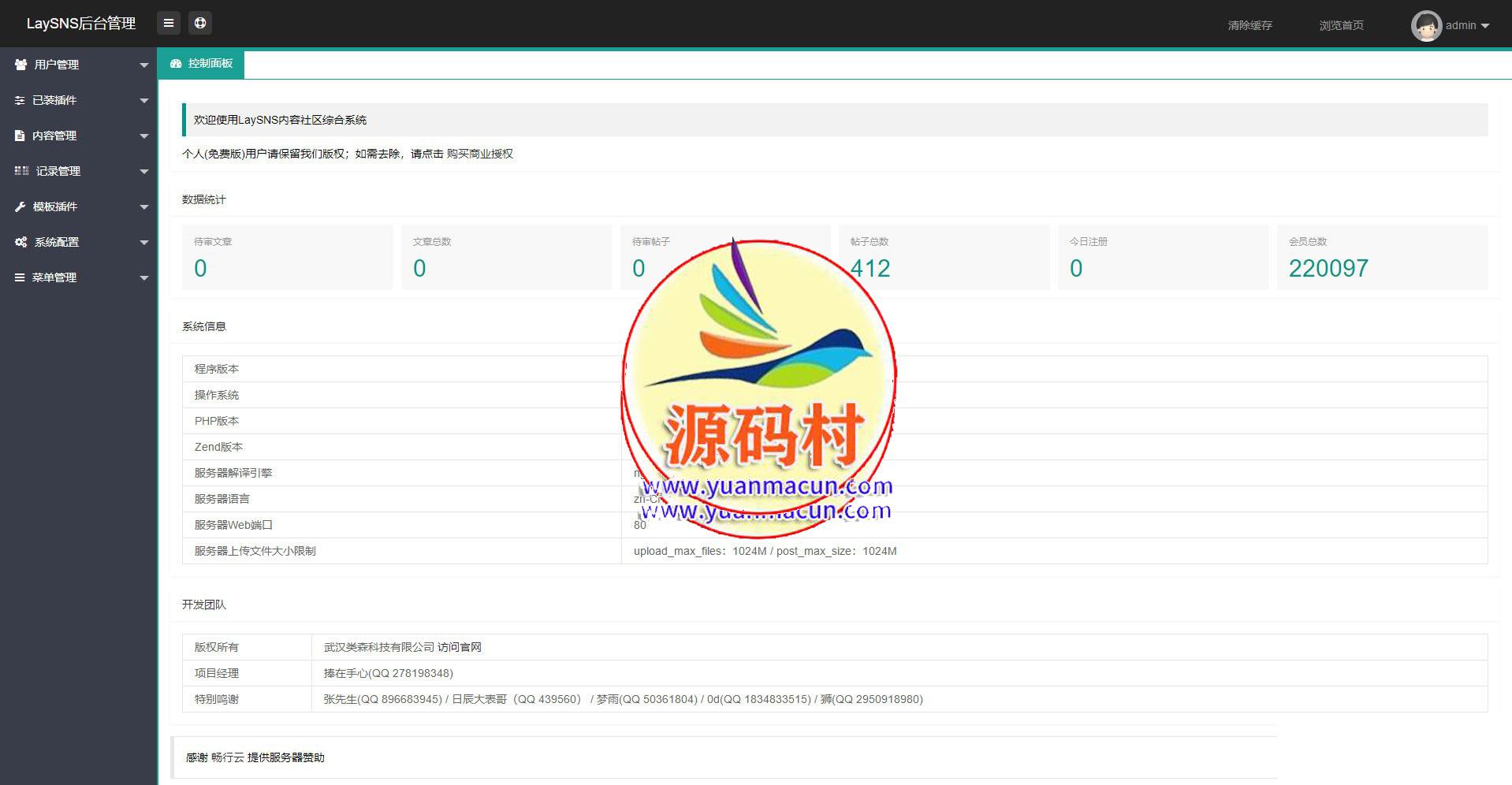
Task: Click the 程序版本 row label
Action: pos(217,369)
